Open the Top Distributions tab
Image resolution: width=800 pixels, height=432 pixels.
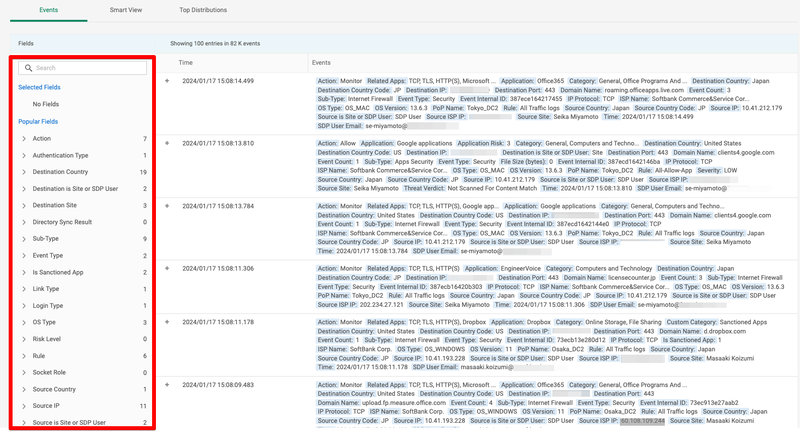pyautogui.click(x=203, y=10)
